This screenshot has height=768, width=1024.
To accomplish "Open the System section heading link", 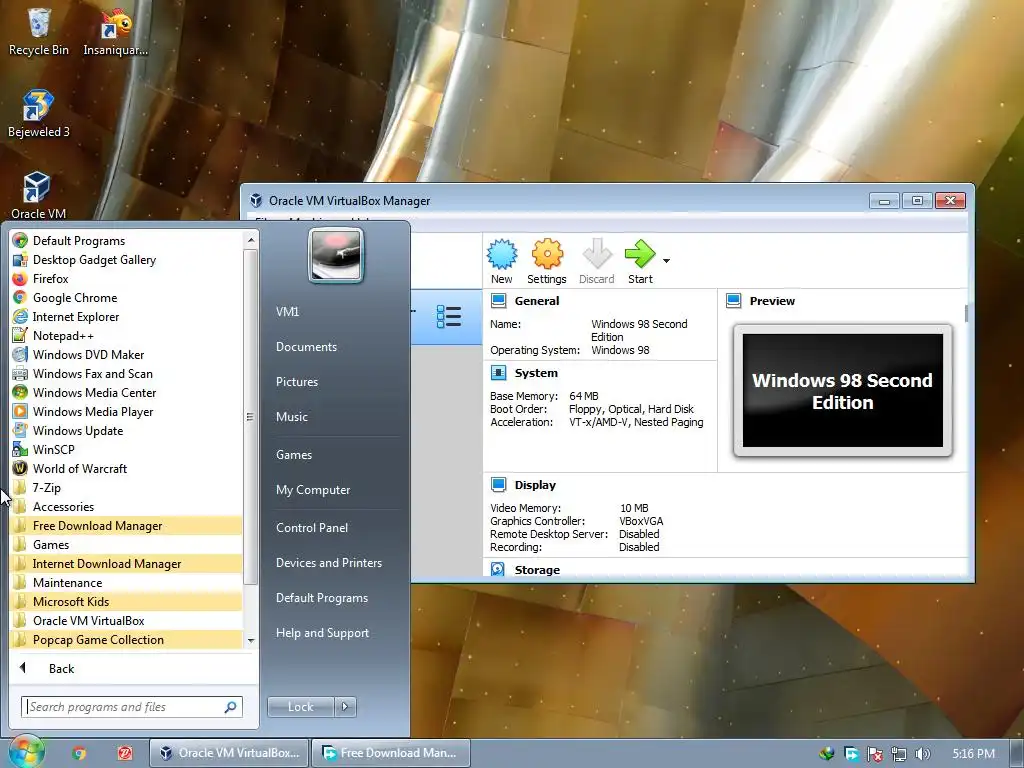I will point(536,373).
